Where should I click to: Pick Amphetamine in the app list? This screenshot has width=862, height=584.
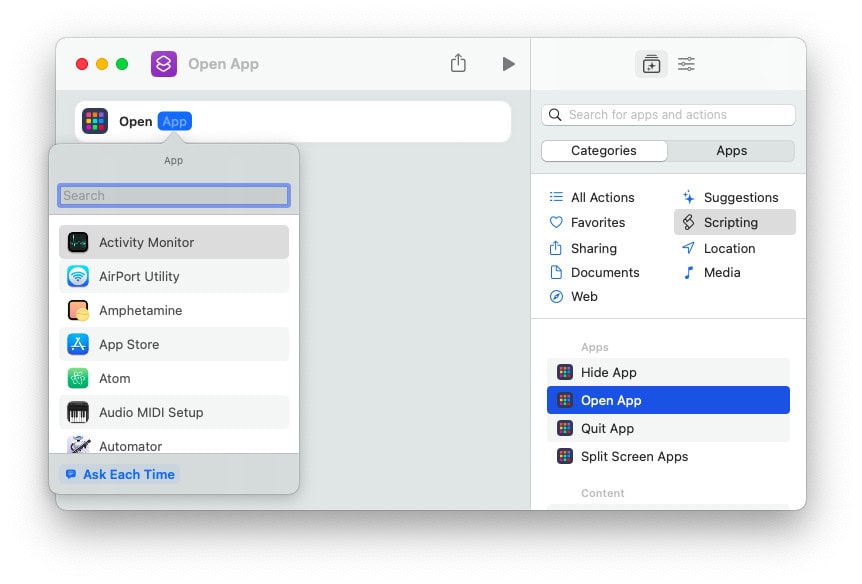coord(174,310)
